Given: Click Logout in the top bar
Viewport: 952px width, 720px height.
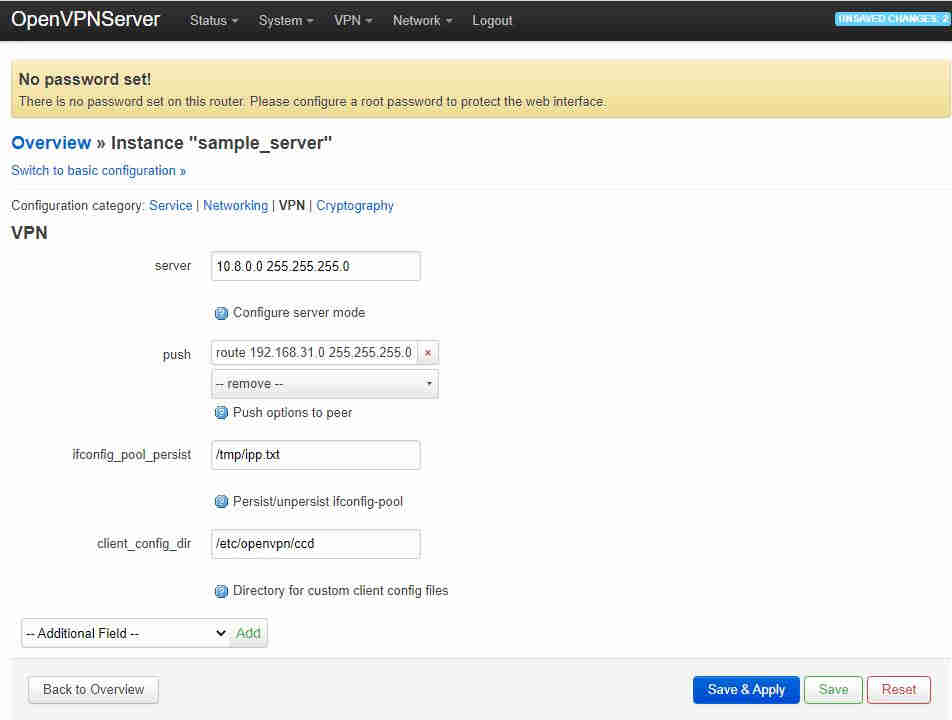Looking at the screenshot, I should point(492,21).
